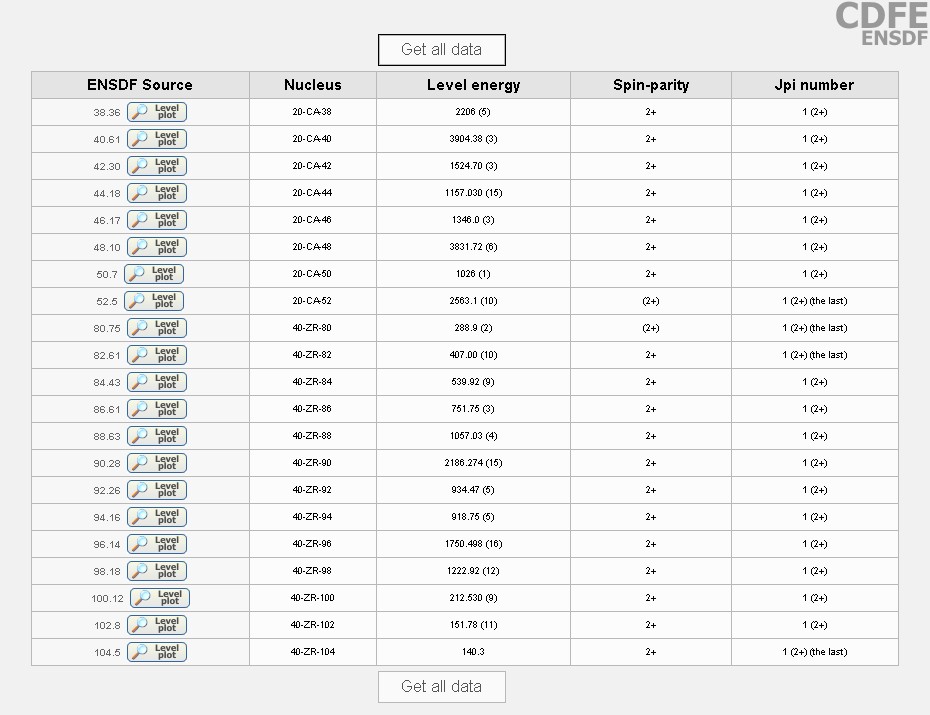Open Level plot for source 96.14

click(x=157, y=544)
